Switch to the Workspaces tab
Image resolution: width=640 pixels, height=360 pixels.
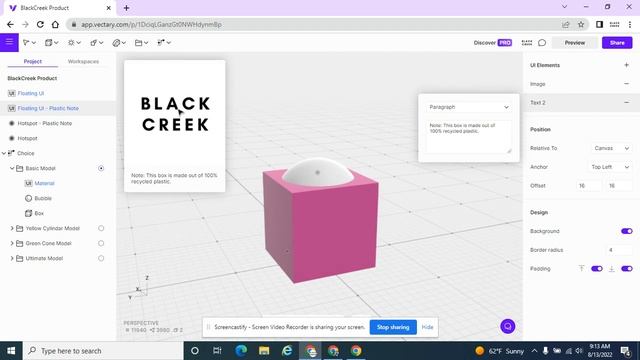click(83, 61)
